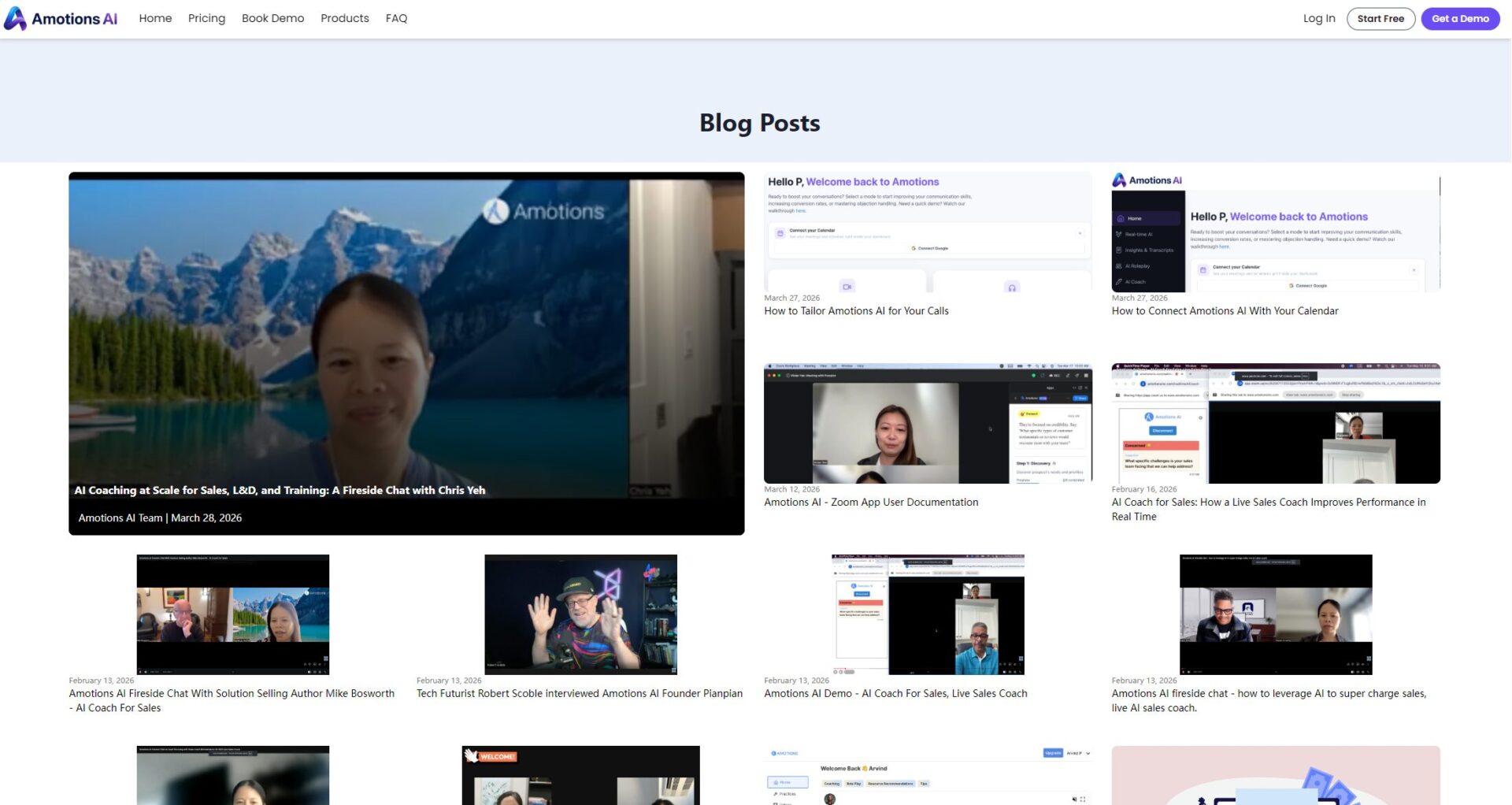
Task: Open thumbnail for How to Tailor Amotions AI
Action: pos(928,232)
